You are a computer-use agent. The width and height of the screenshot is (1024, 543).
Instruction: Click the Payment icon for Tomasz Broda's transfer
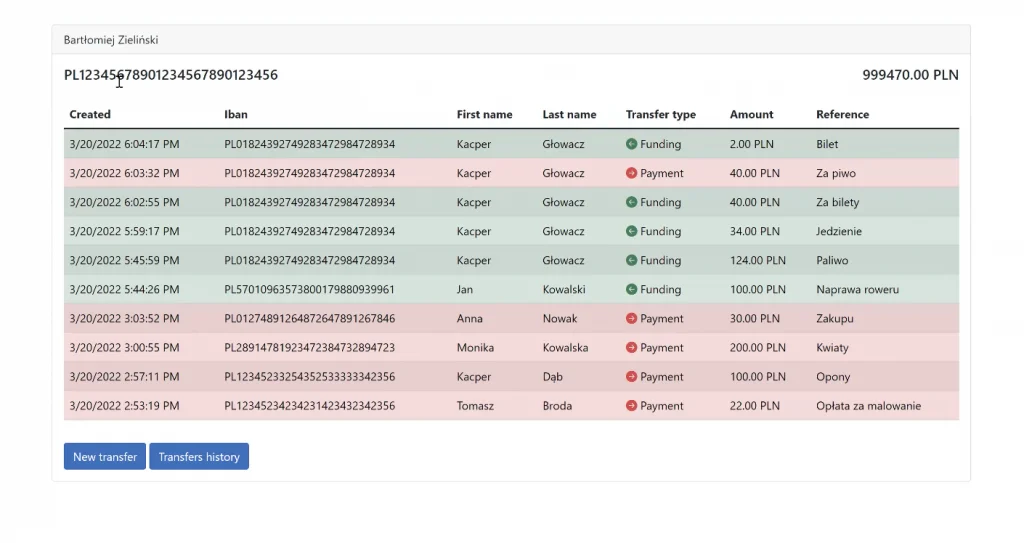tap(631, 405)
